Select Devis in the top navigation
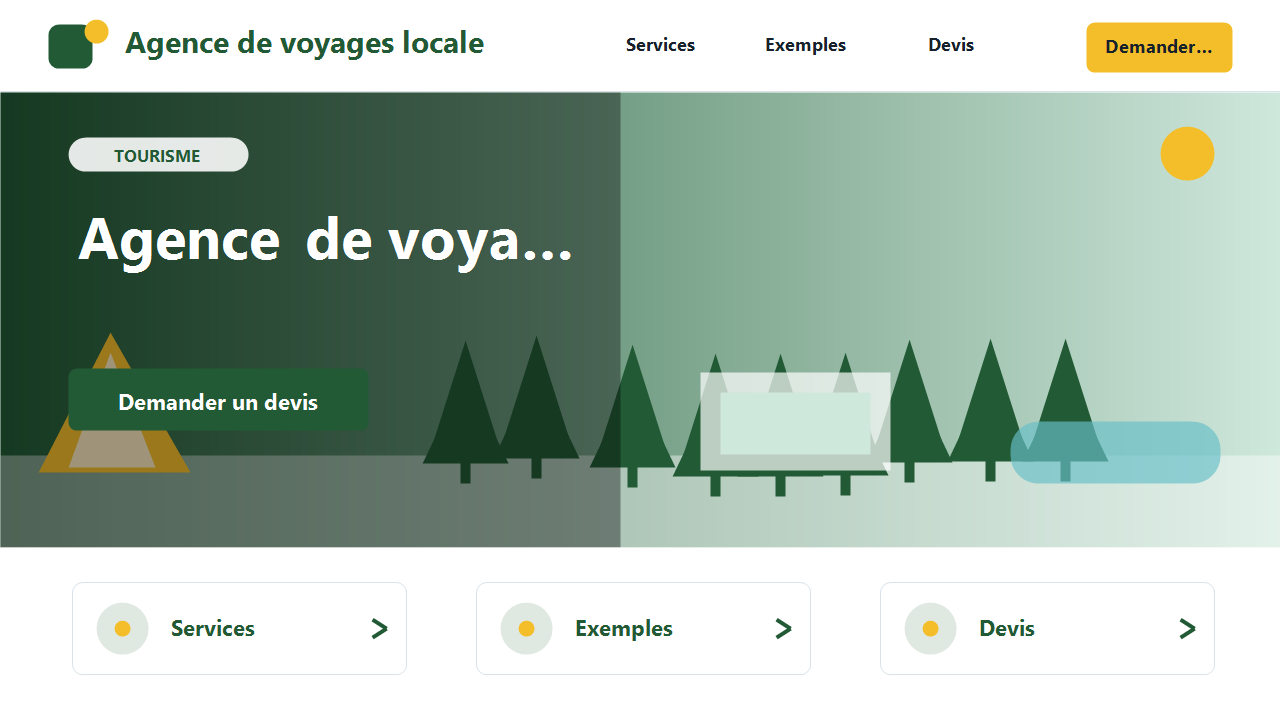The image size is (1280, 720). [951, 45]
